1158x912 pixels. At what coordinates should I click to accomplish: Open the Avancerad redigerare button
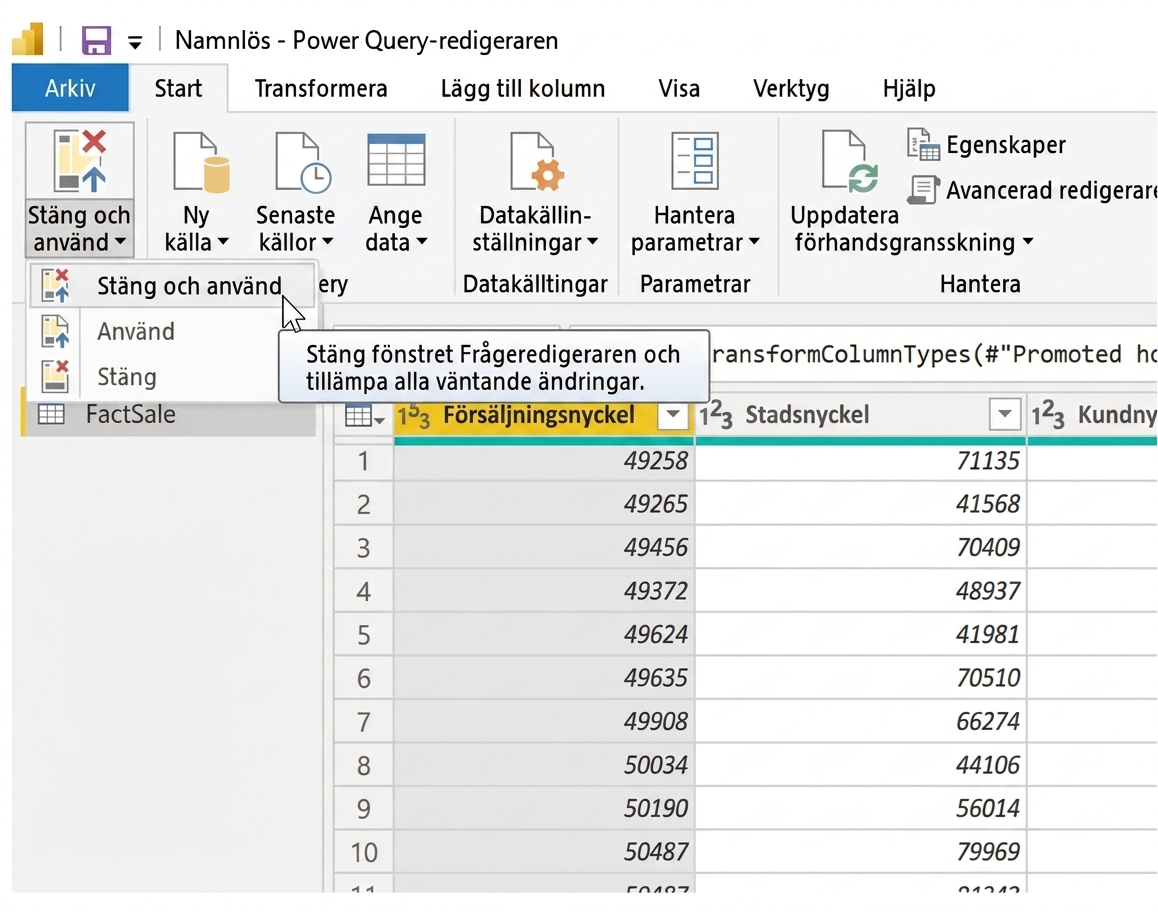click(x=1032, y=191)
